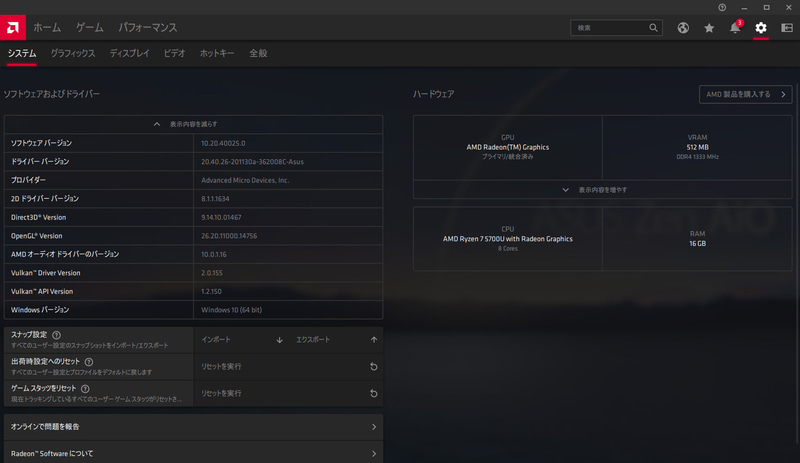Open favorites star icon
This screenshot has width=800, height=463.
(709, 28)
